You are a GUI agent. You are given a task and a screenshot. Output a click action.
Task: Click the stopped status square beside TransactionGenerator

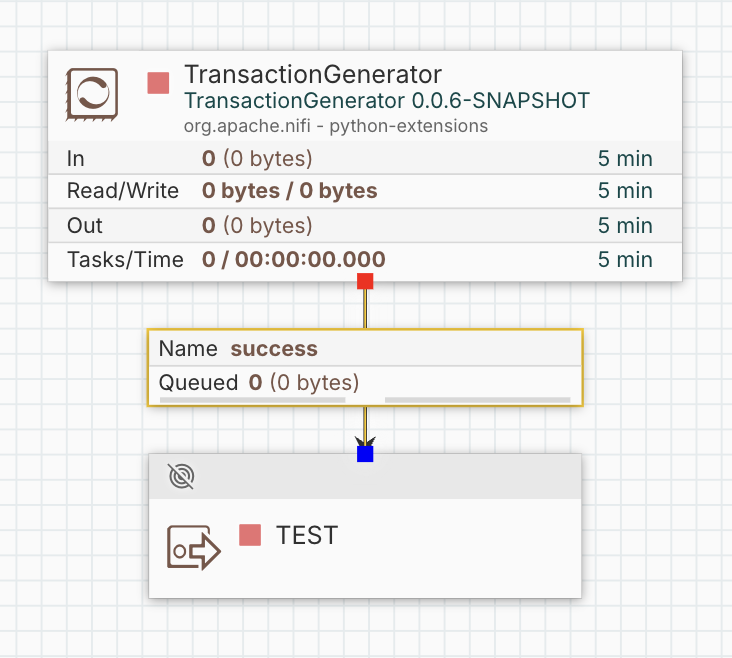[x=158, y=83]
